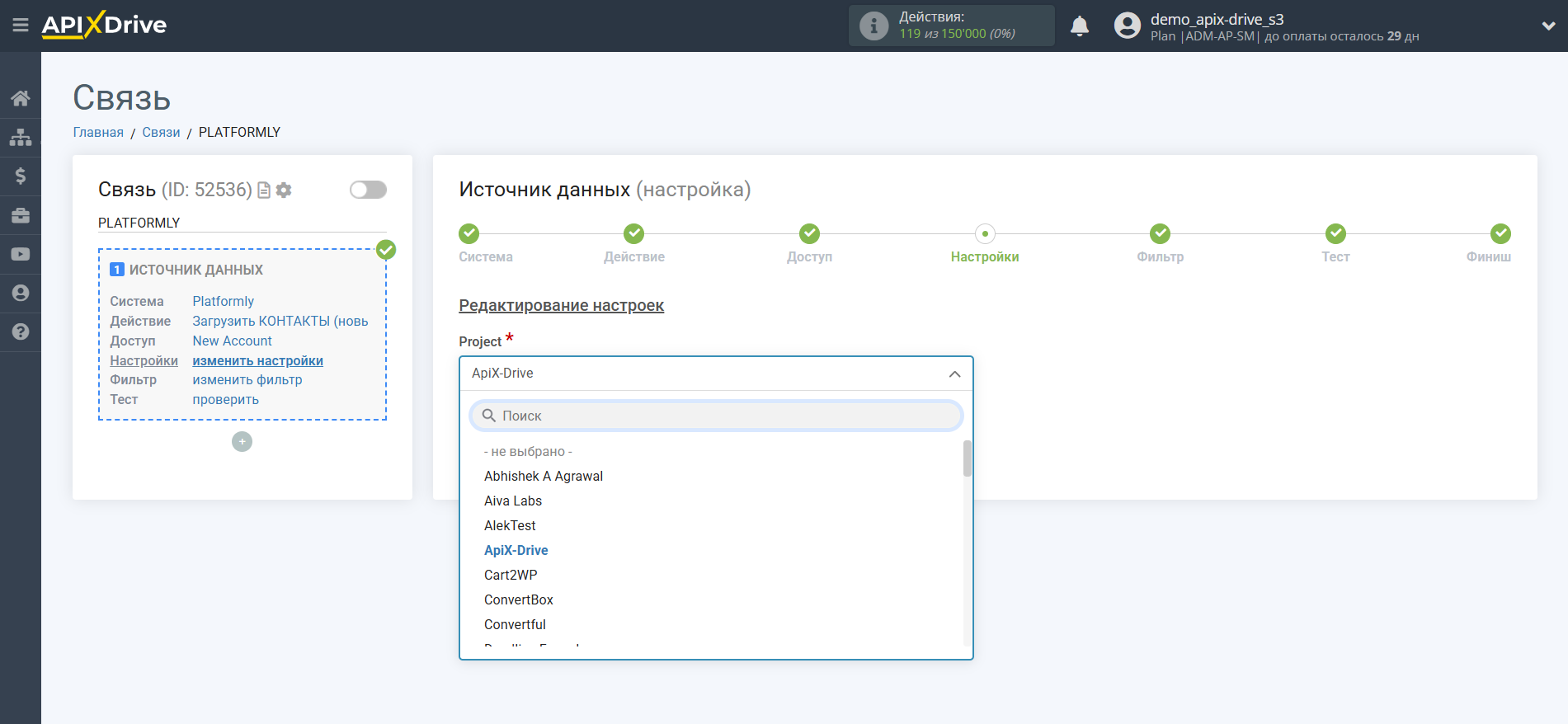Click the demo_apix-drive_s3 account name
The height and width of the screenshot is (724, 1568).
(1217, 19)
